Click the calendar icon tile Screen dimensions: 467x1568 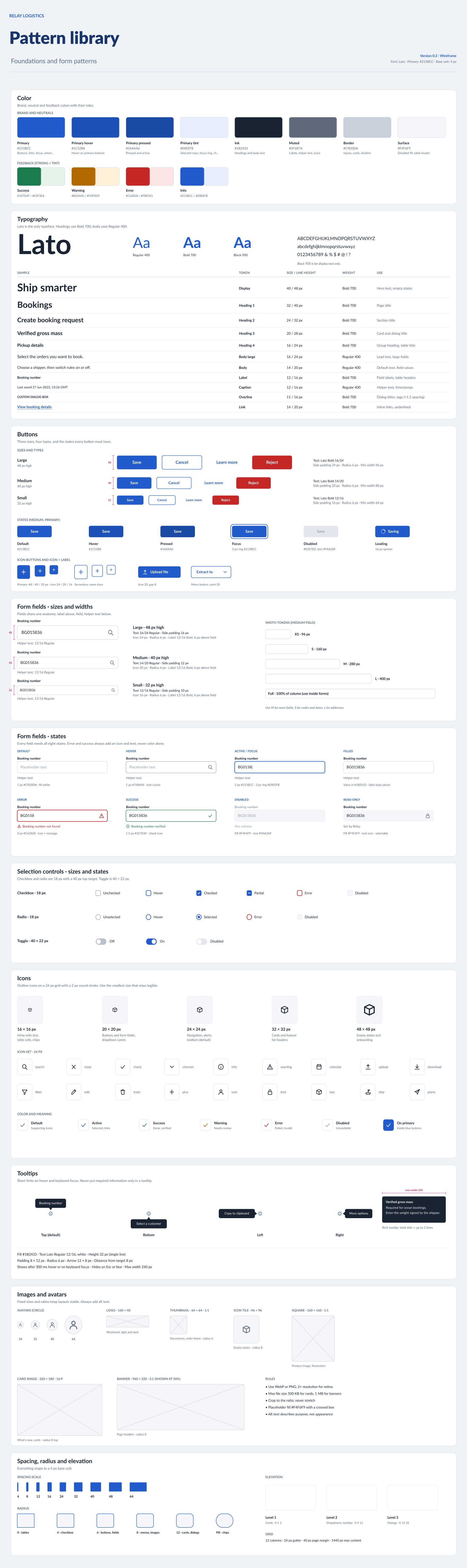pyautogui.click(x=318, y=1067)
